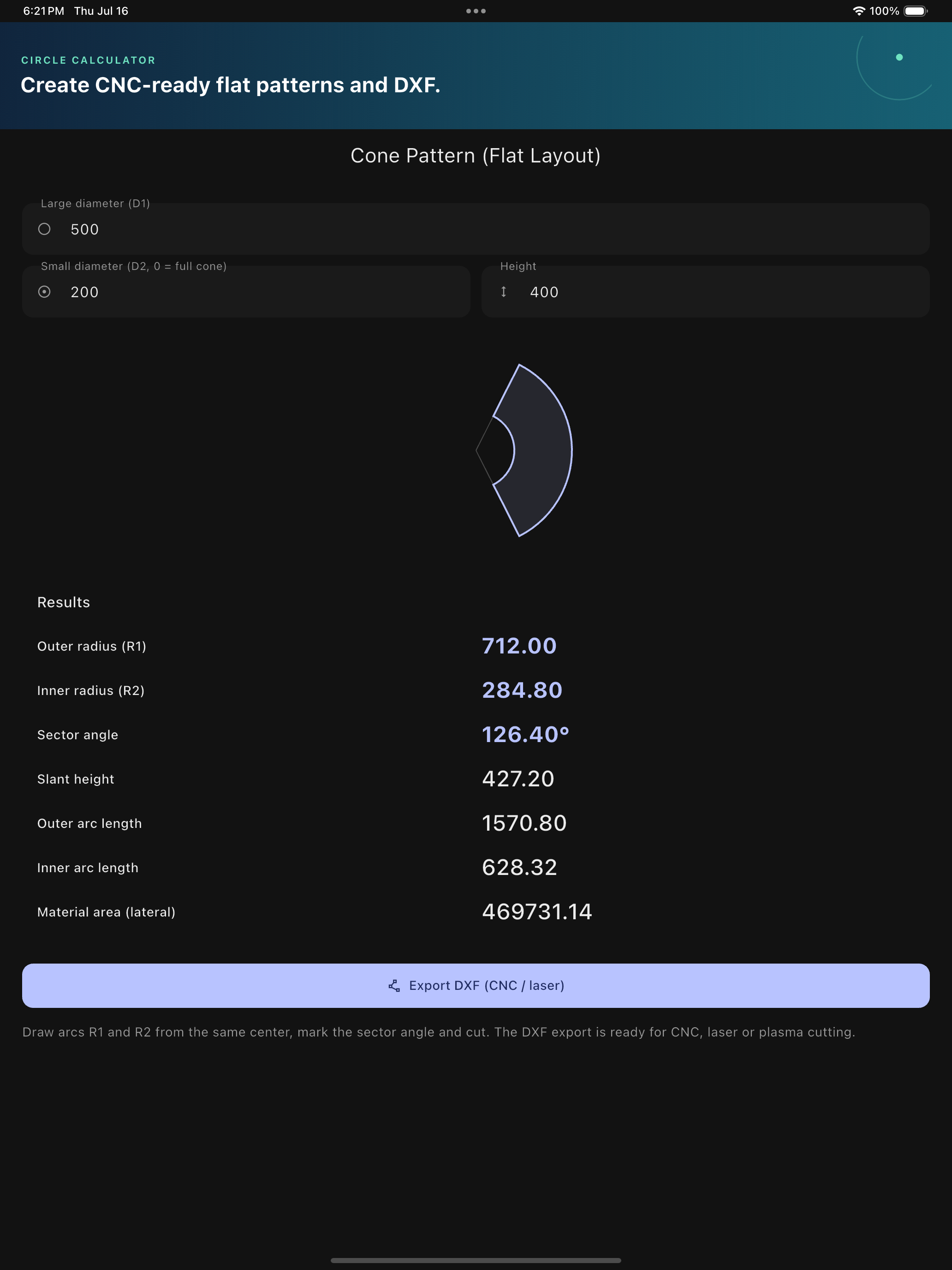This screenshot has width=952, height=1270.
Task: Tap the Inner arc length label
Action: tap(88, 868)
